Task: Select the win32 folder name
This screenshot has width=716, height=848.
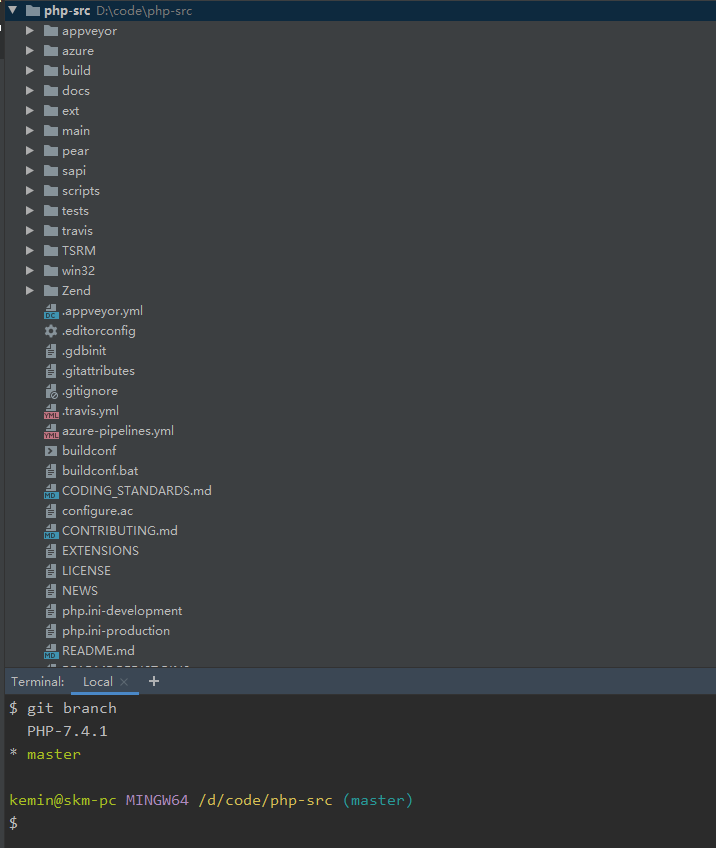Action: point(78,271)
